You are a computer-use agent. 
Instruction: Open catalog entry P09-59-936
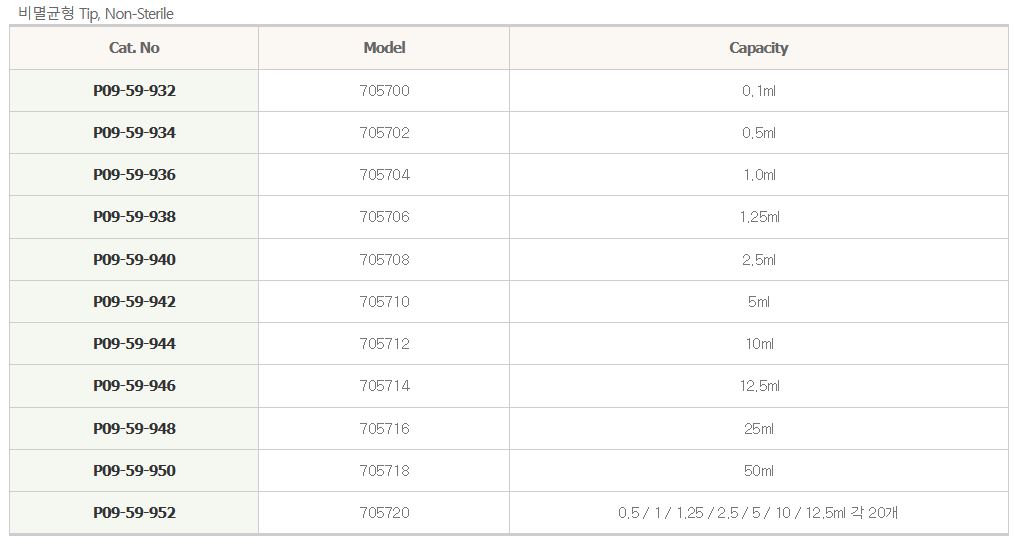pyautogui.click(x=134, y=175)
